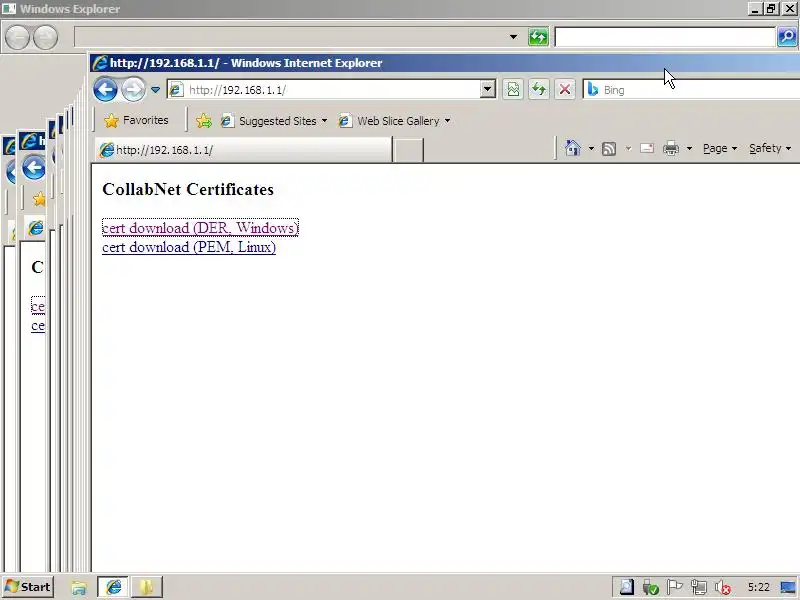
Task: Open Web Slice Gallery dropdown
Action: click(x=395, y=121)
